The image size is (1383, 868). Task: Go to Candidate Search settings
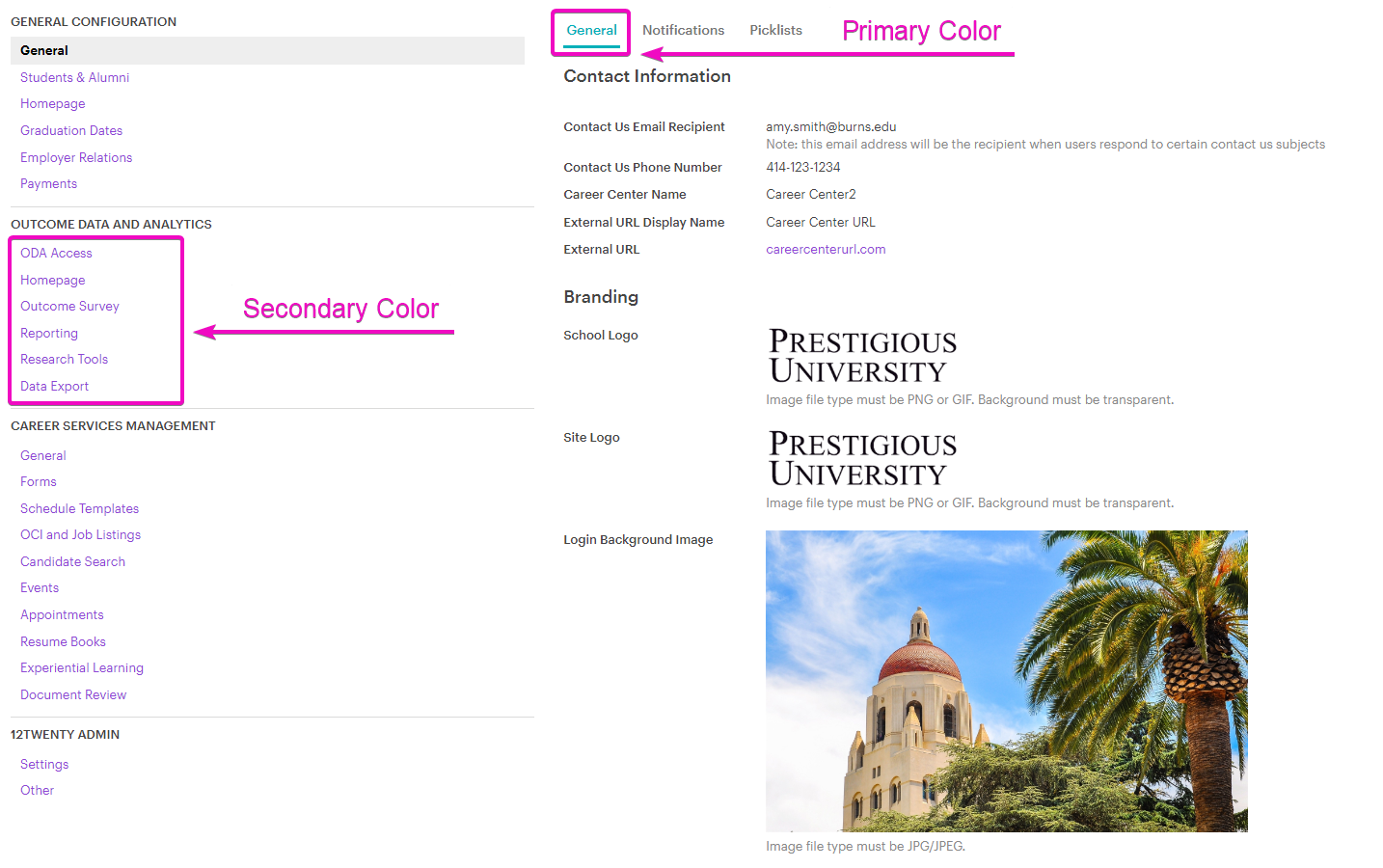pyautogui.click(x=72, y=561)
